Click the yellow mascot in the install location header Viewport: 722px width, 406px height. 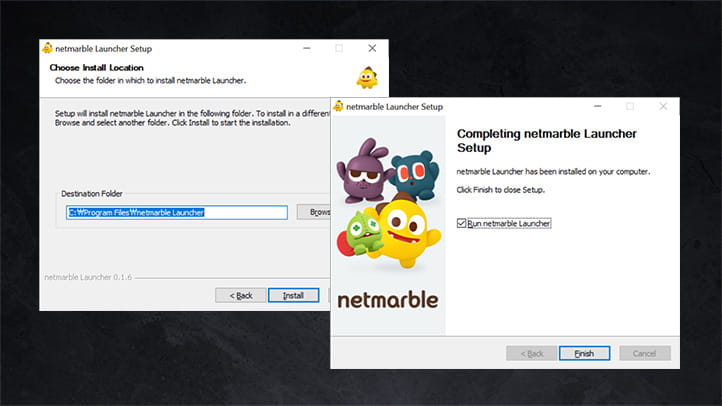coord(367,77)
